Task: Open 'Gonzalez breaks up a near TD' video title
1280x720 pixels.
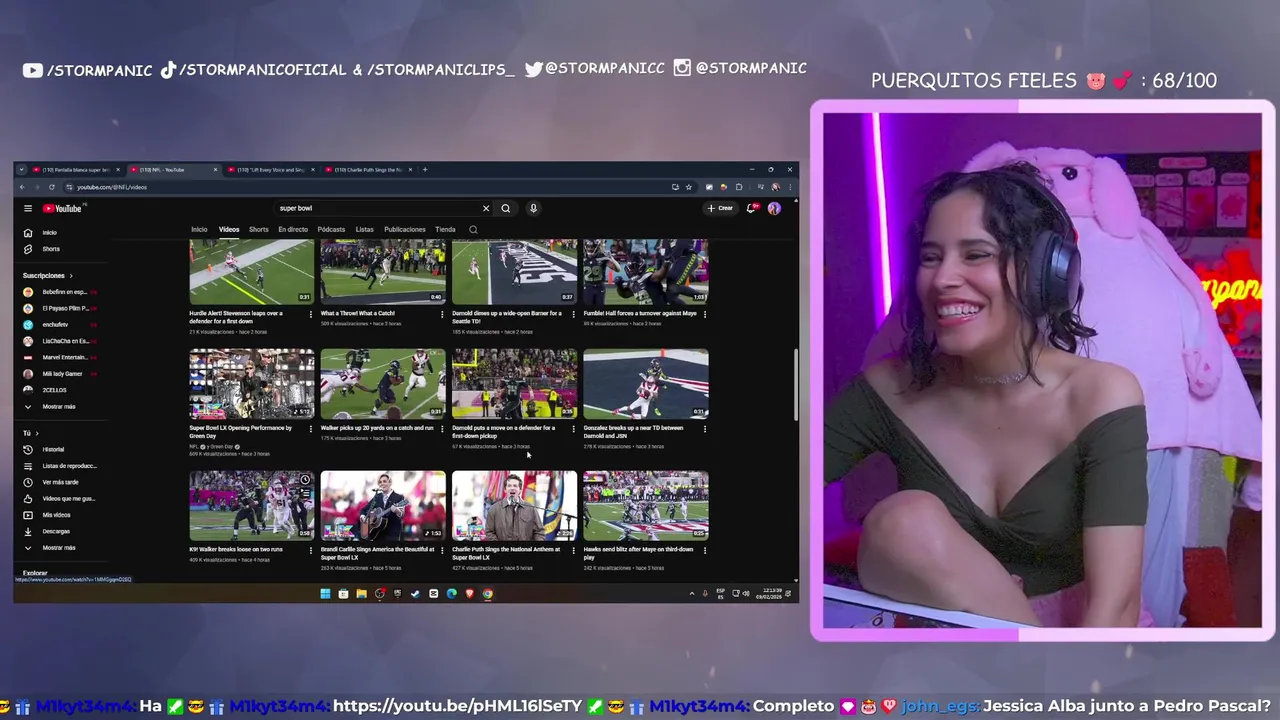Action: click(633, 432)
